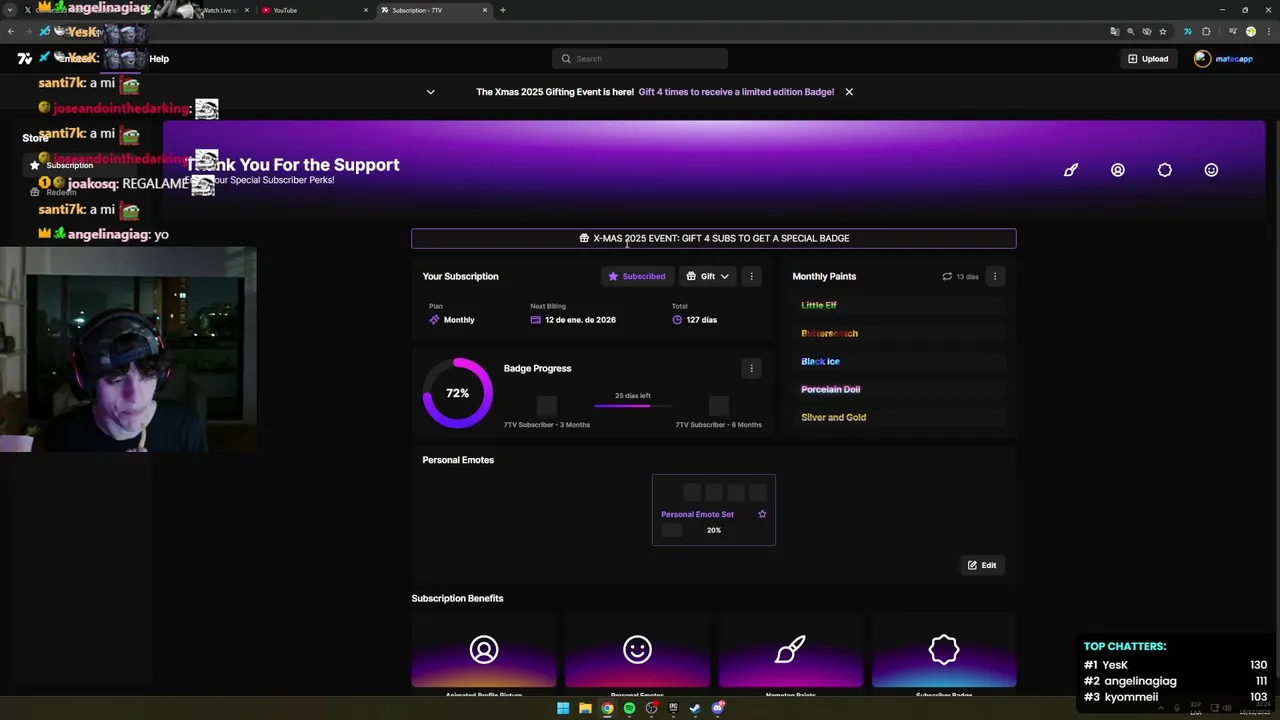Click the 25 días left progress bar
Image resolution: width=1280 pixels, height=720 pixels.
point(632,405)
